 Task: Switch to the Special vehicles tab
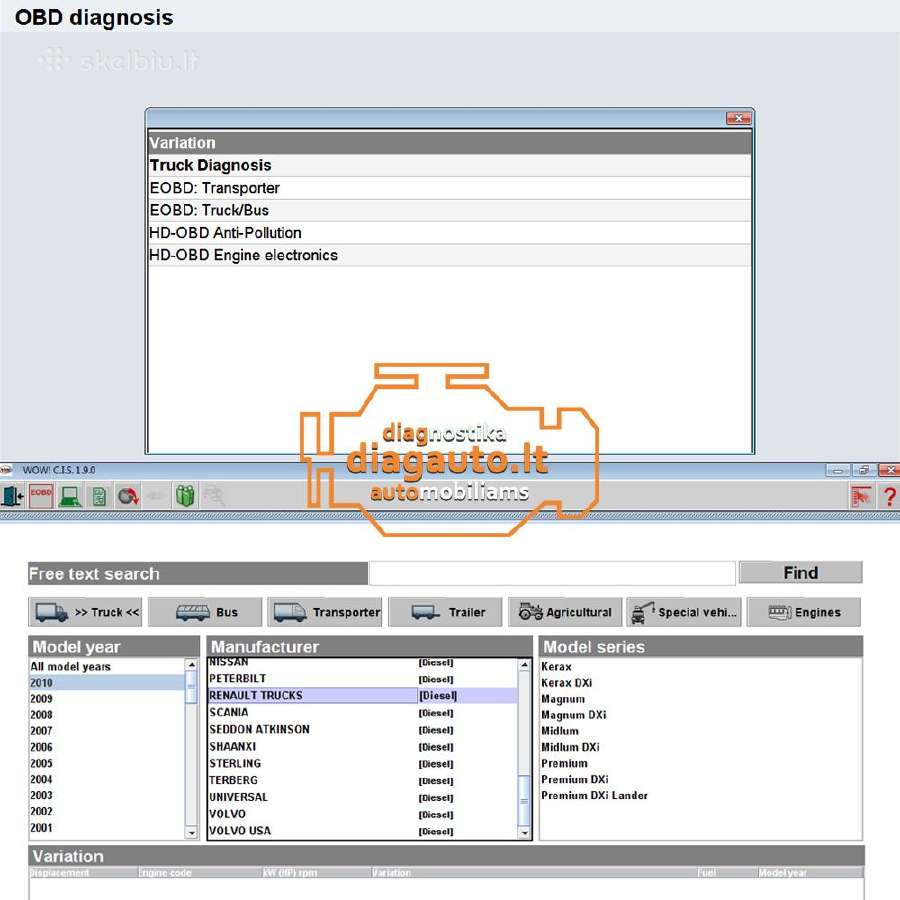(685, 612)
